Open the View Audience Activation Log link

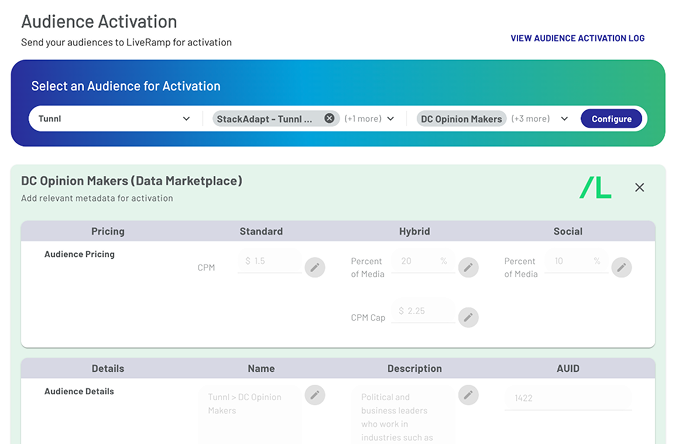pos(577,38)
